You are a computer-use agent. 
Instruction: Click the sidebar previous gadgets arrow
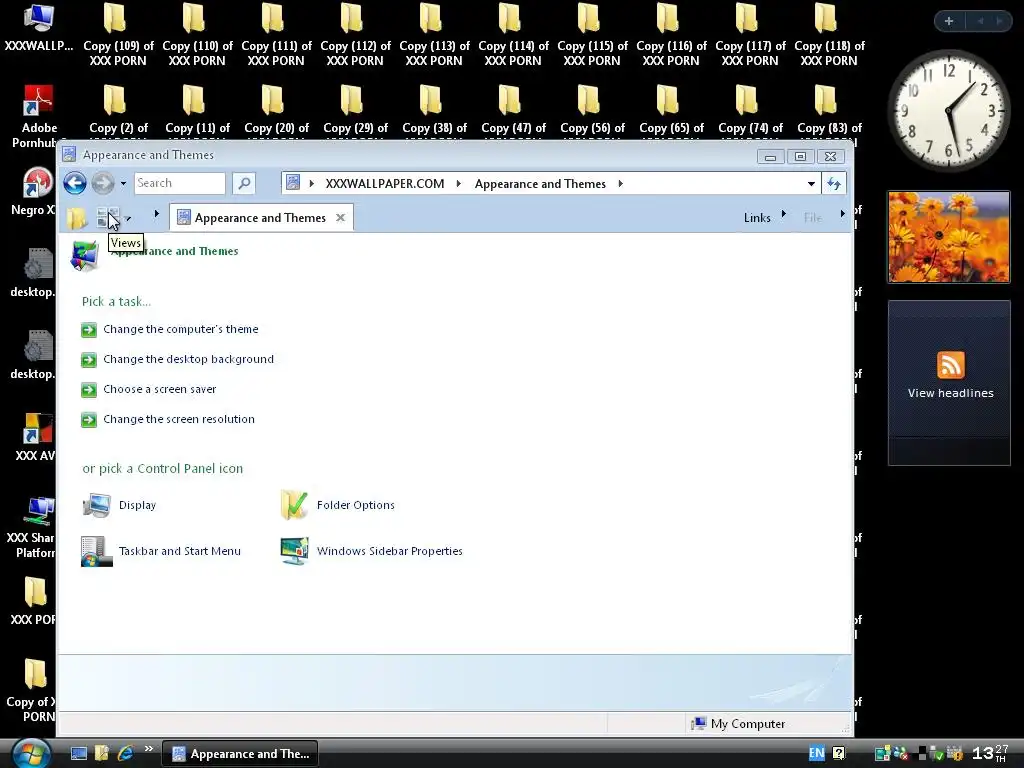pyautogui.click(x=980, y=21)
